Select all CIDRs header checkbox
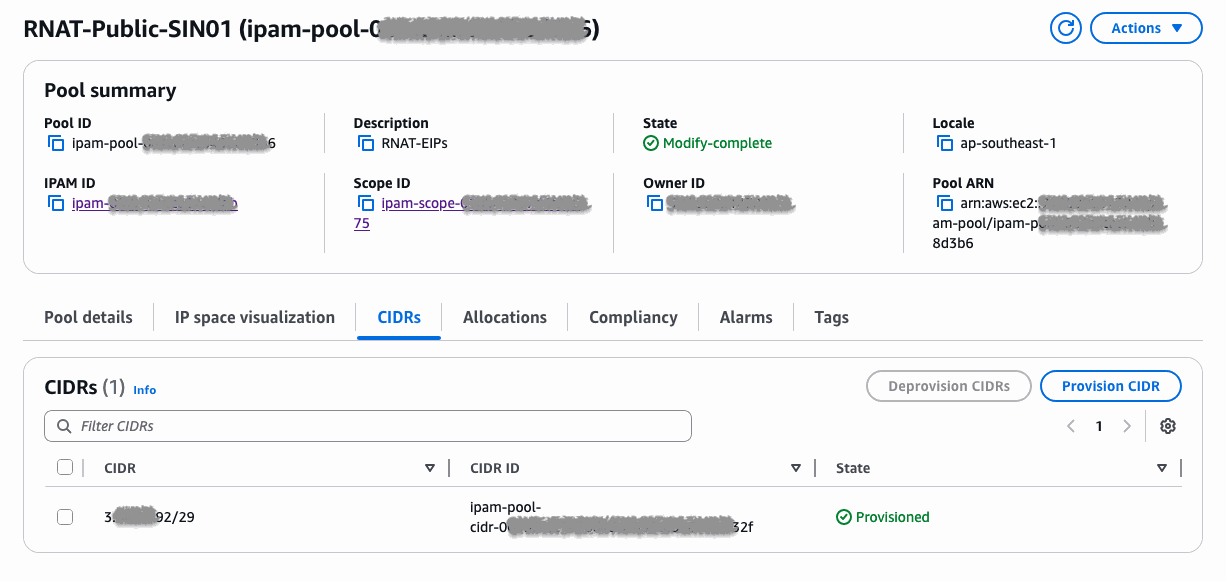The width and height of the screenshot is (1226, 582). [65, 467]
